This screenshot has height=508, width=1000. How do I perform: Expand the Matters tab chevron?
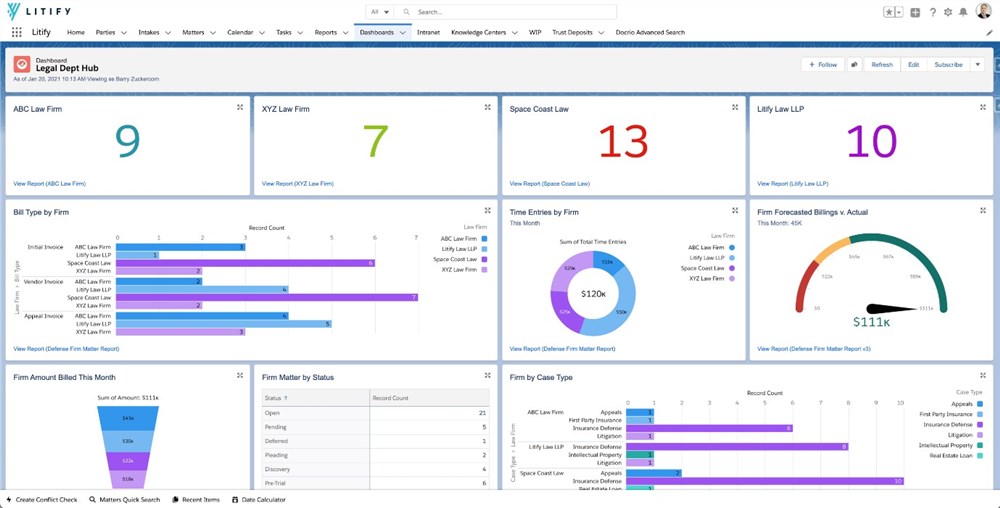point(212,33)
